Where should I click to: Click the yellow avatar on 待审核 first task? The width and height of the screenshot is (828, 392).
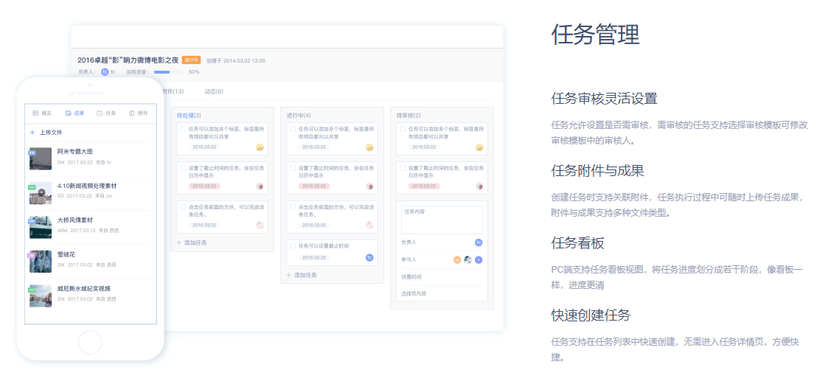479,147
